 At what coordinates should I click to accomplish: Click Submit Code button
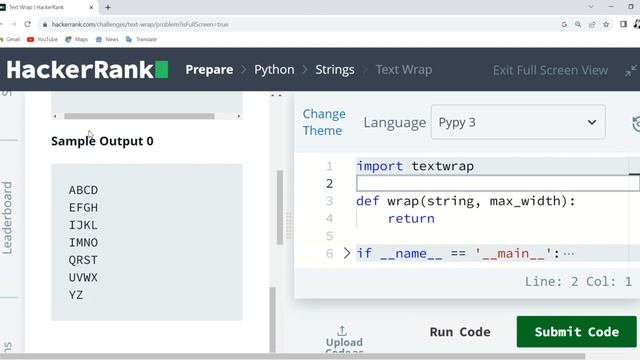[x=577, y=331]
